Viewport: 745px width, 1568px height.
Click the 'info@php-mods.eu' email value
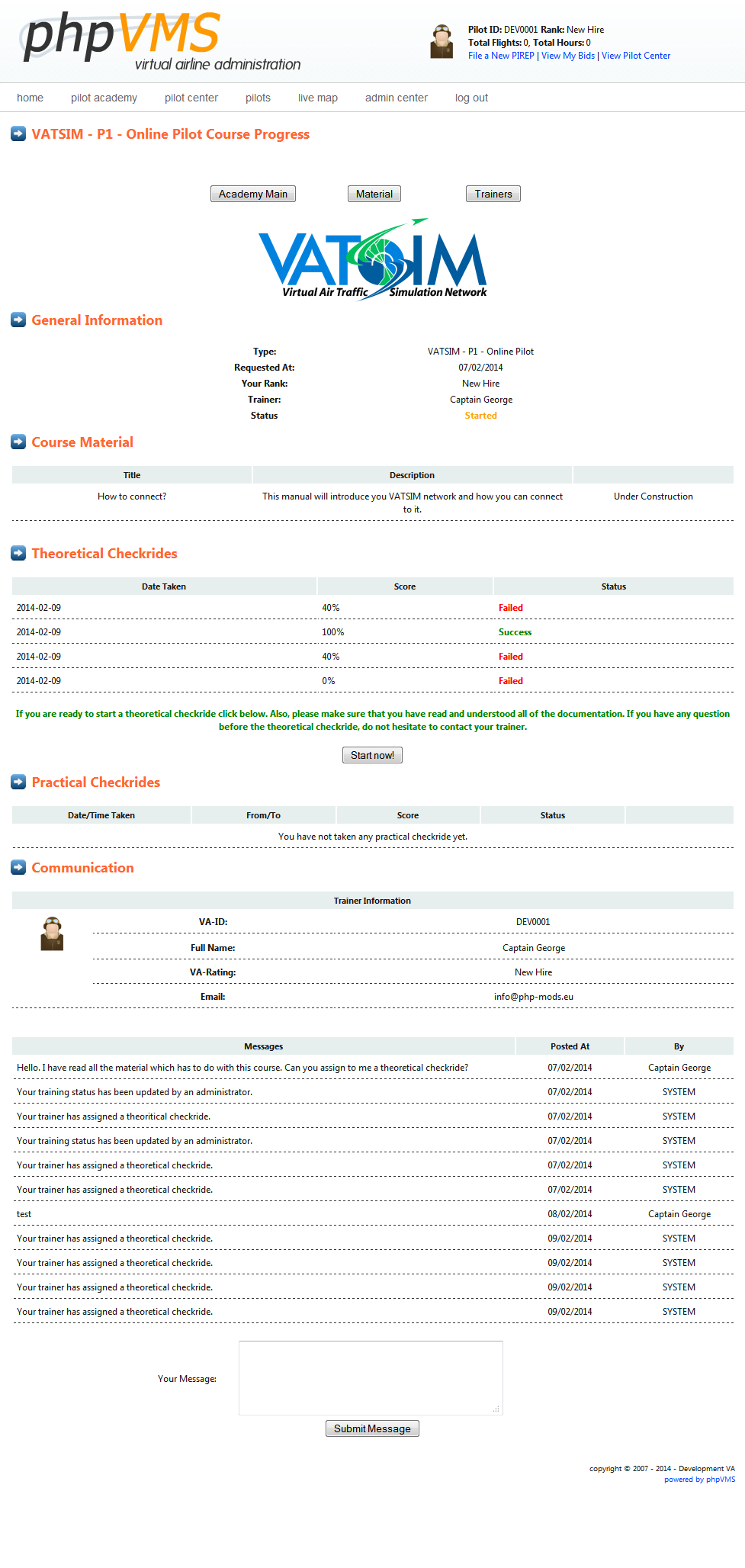click(534, 997)
